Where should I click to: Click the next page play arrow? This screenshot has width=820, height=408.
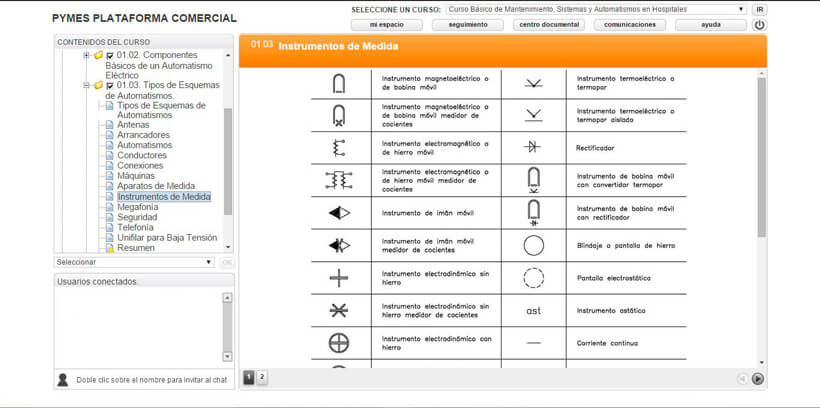tap(757, 379)
